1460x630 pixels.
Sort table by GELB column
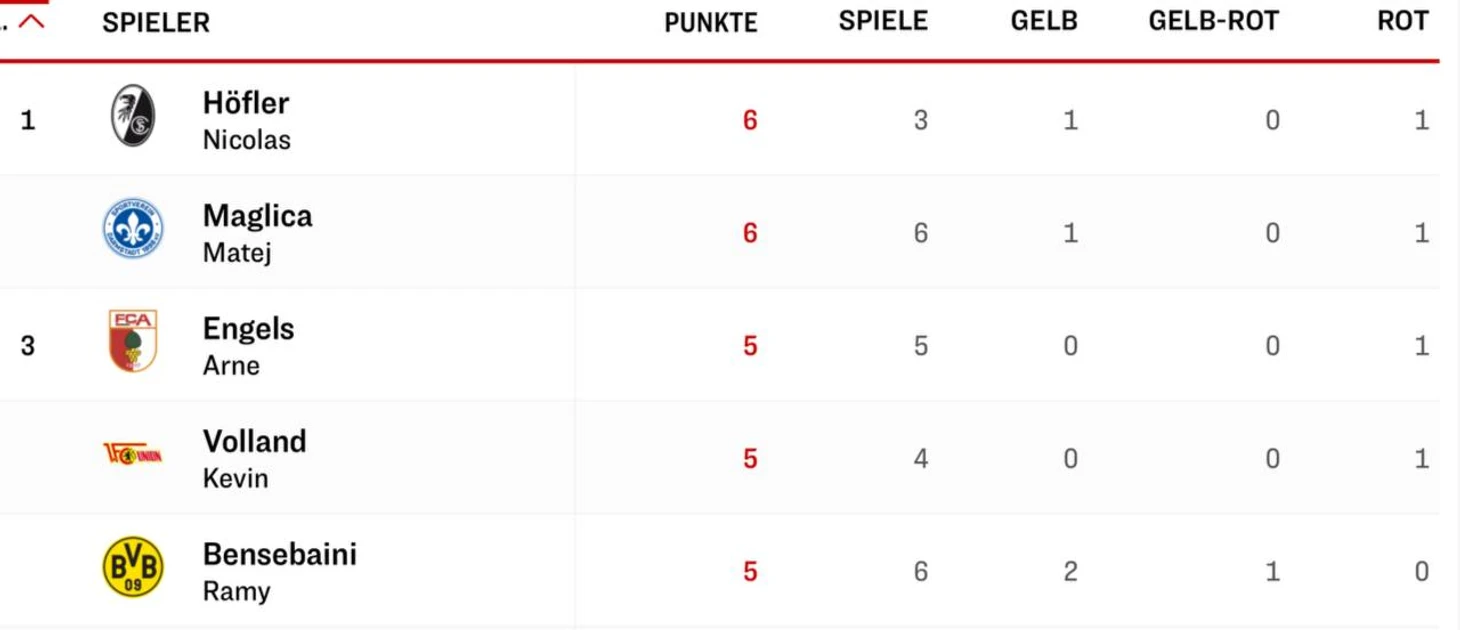1044,22
